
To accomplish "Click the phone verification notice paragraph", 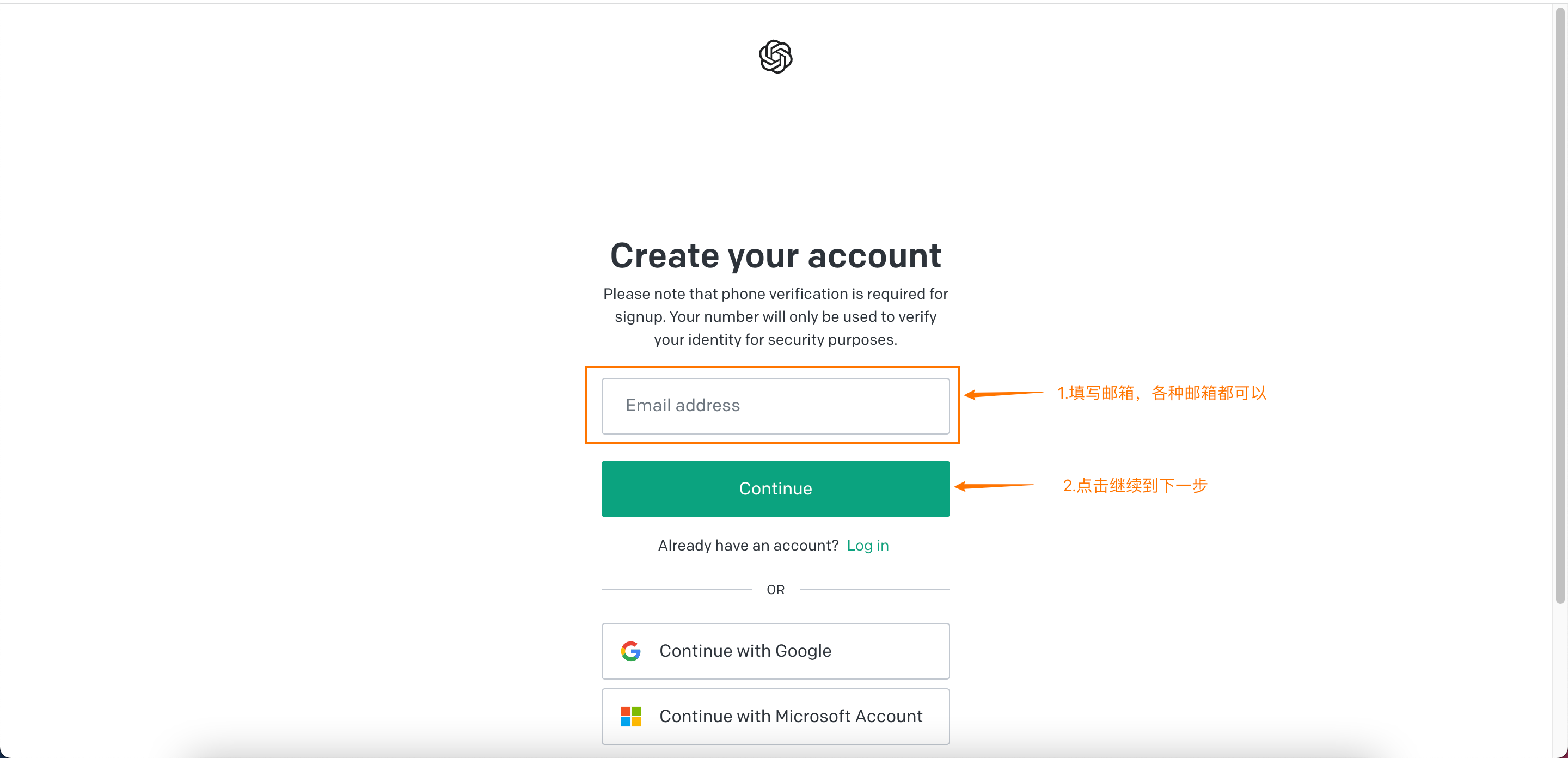I will 775,316.
